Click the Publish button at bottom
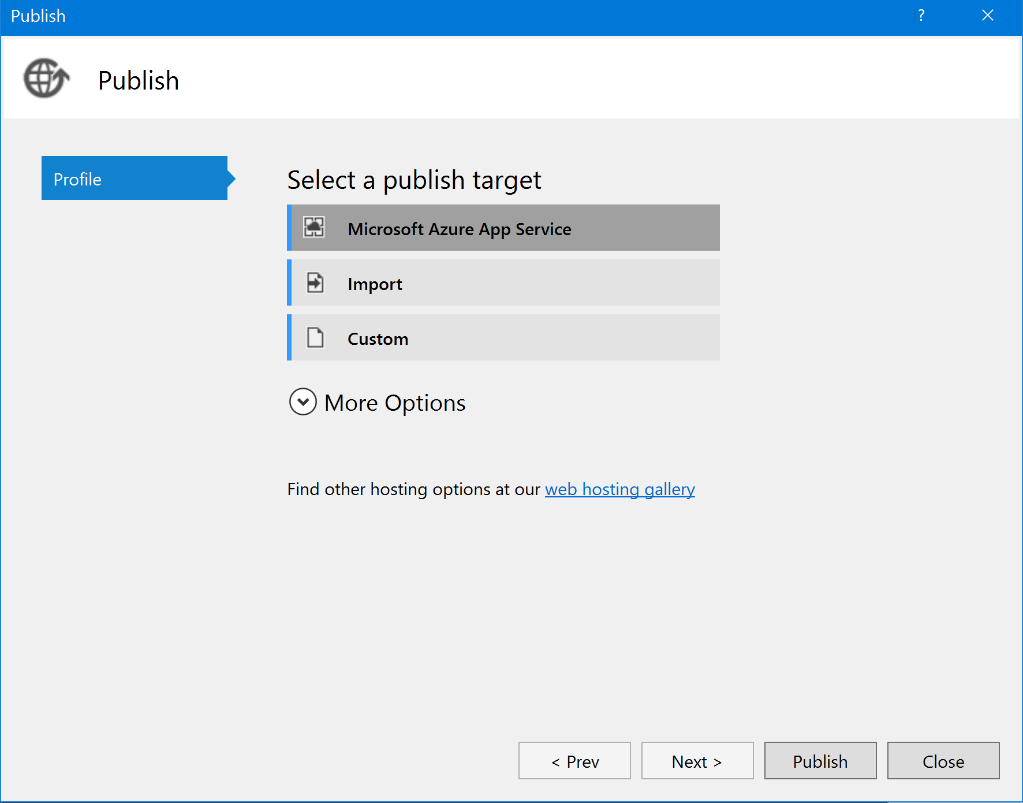The width and height of the screenshot is (1023, 803). [820, 761]
